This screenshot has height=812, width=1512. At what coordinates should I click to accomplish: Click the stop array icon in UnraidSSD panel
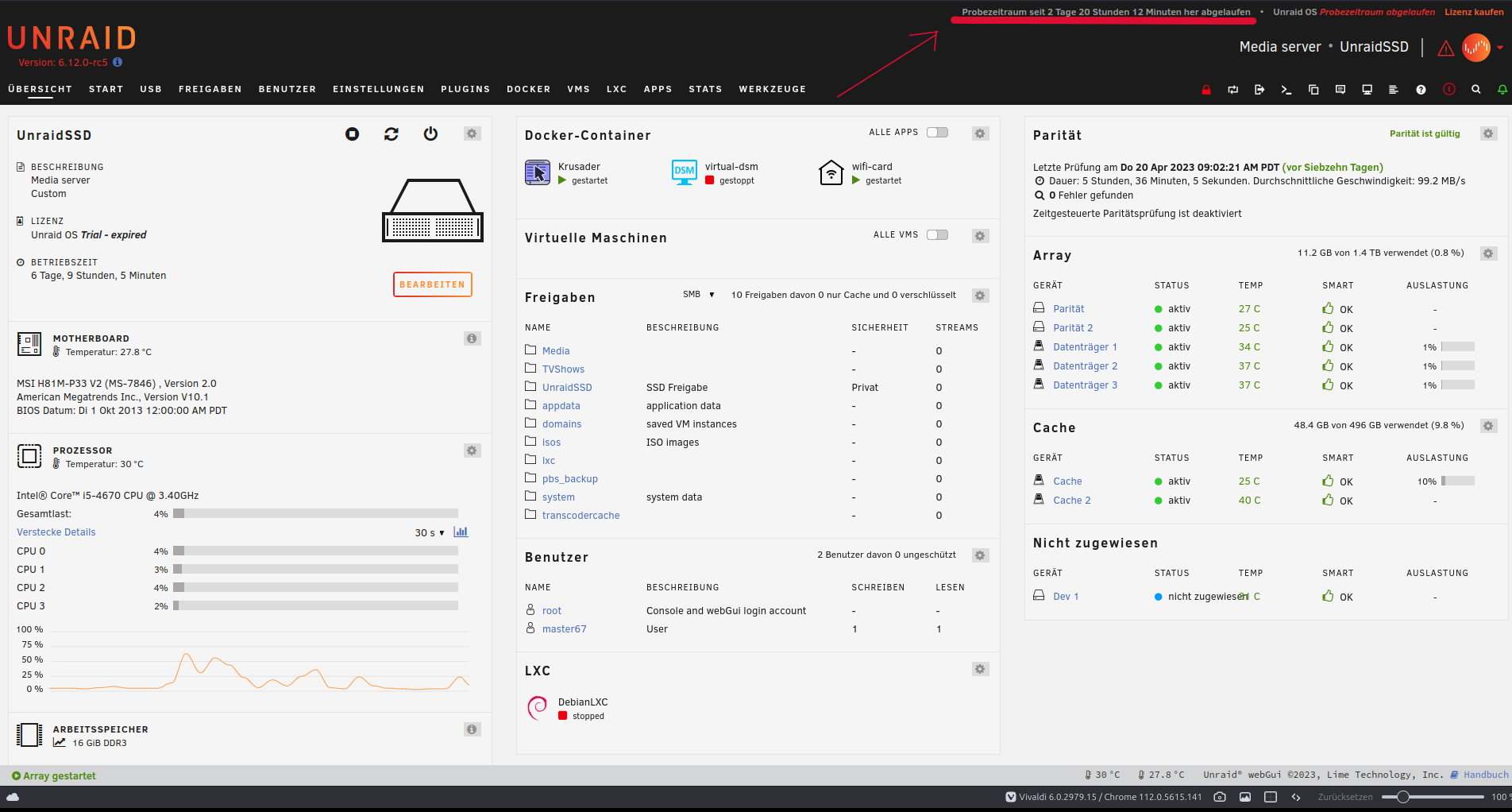click(x=353, y=134)
